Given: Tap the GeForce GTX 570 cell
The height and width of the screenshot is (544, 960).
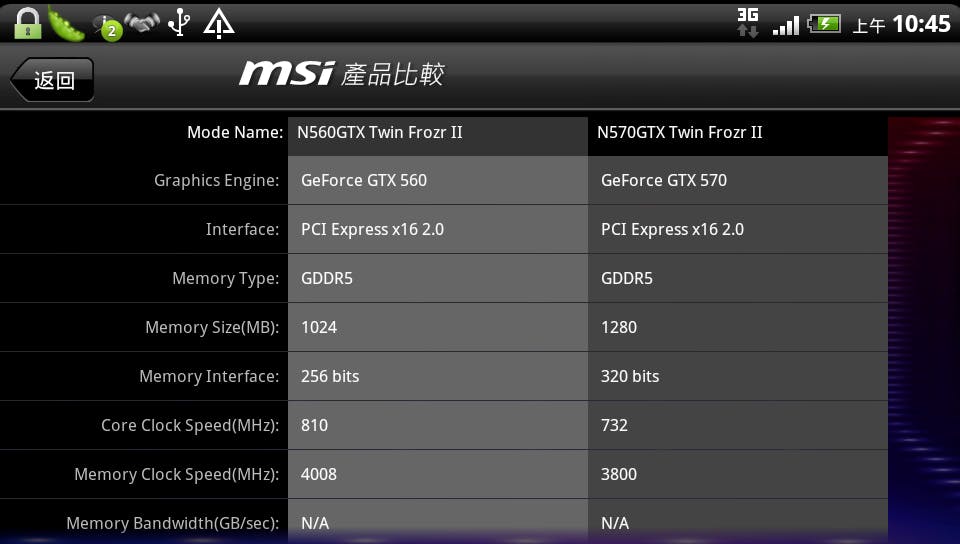Looking at the screenshot, I should point(738,180).
